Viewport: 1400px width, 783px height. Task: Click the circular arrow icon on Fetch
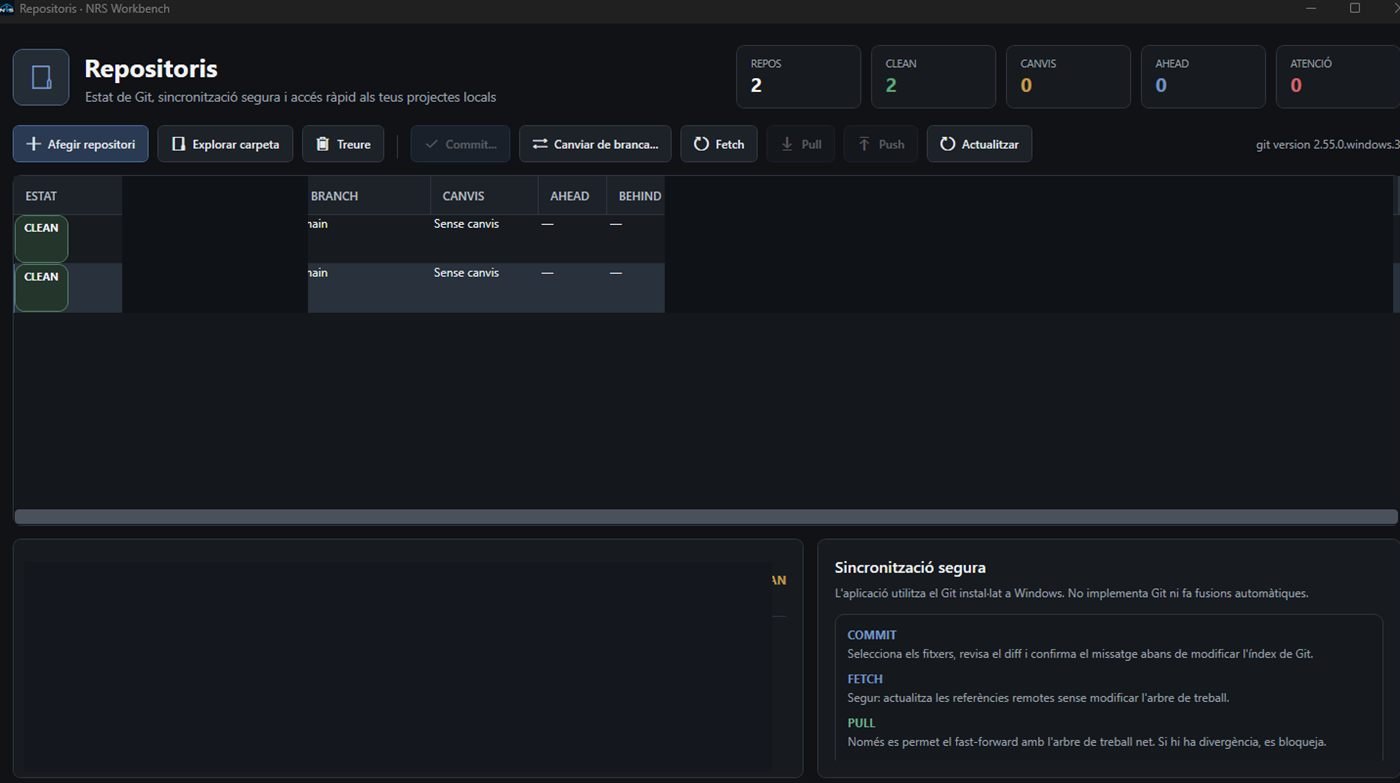(x=701, y=144)
